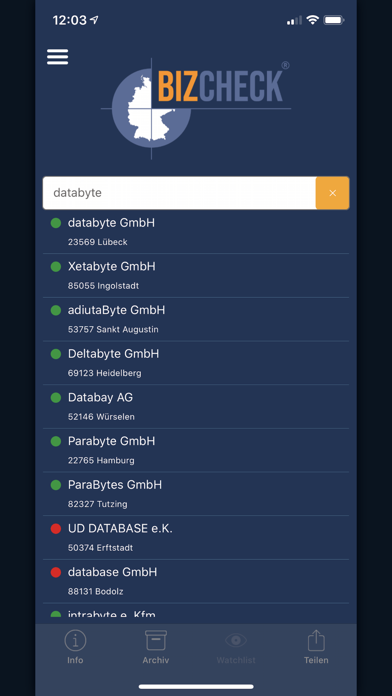Select Xetabyte GmbH result
The height and width of the screenshot is (696, 392).
[x=196, y=276]
